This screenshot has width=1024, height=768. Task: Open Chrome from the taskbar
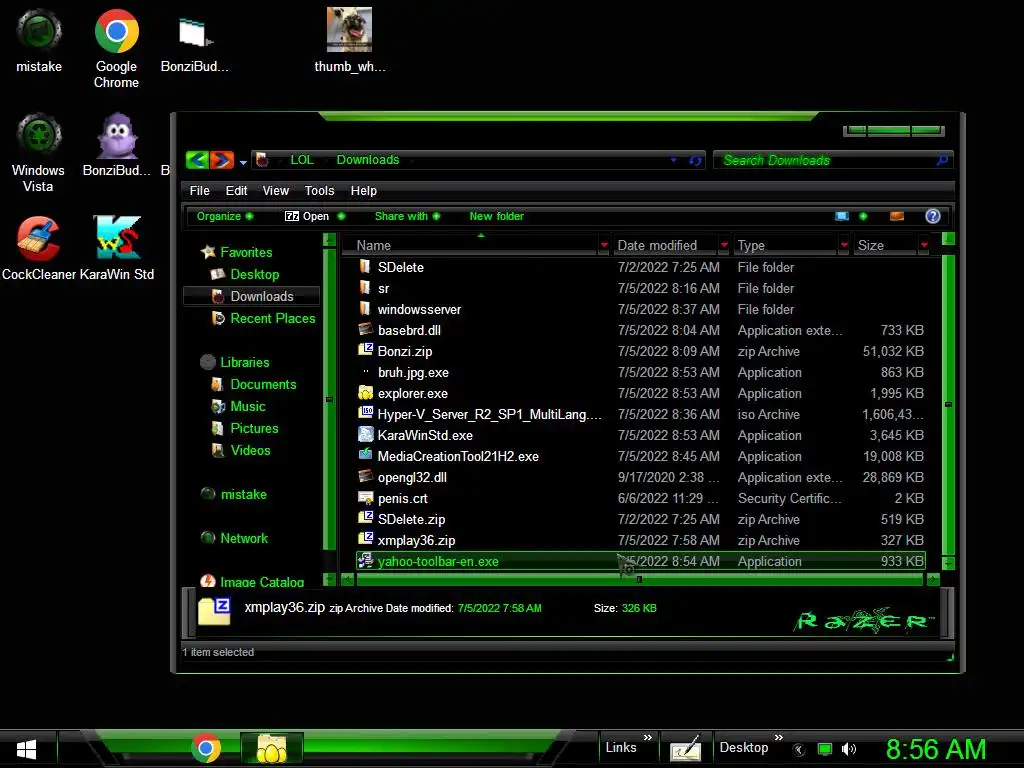[206, 748]
